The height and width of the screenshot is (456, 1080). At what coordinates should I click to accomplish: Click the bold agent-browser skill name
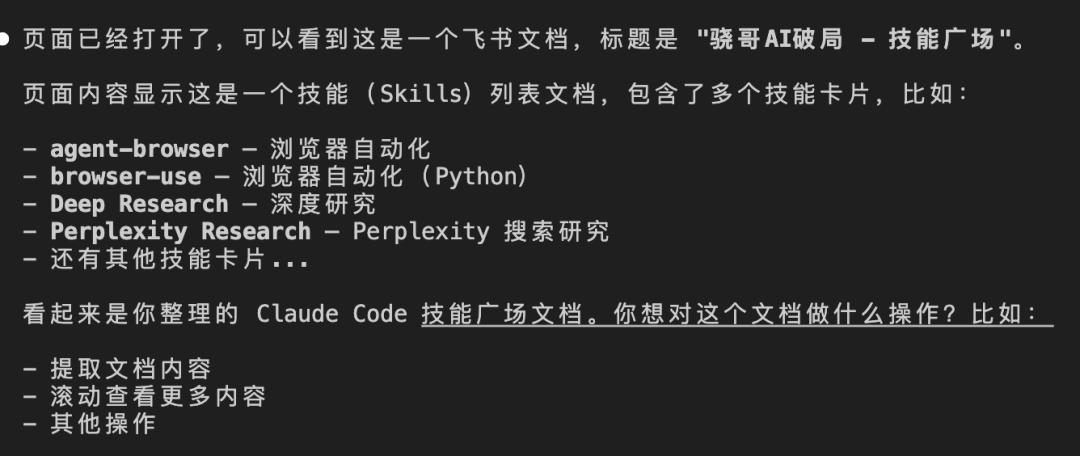(139, 150)
